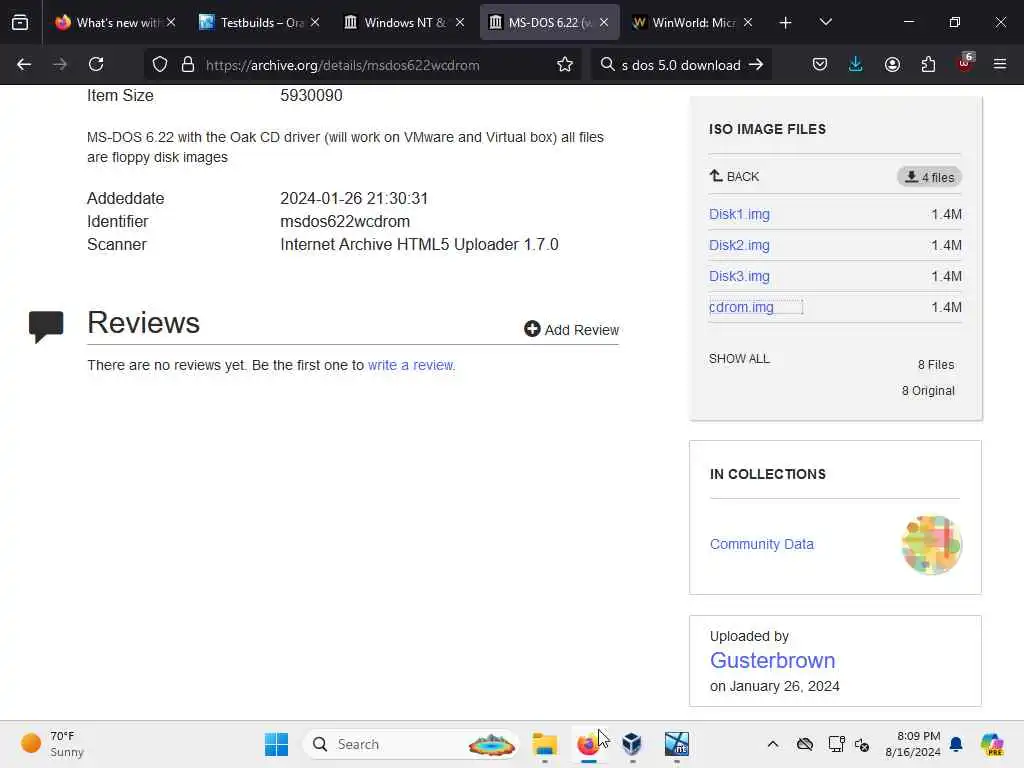Download Disk3.img file
Screen dimensions: 1024x768
tap(739, 276)
